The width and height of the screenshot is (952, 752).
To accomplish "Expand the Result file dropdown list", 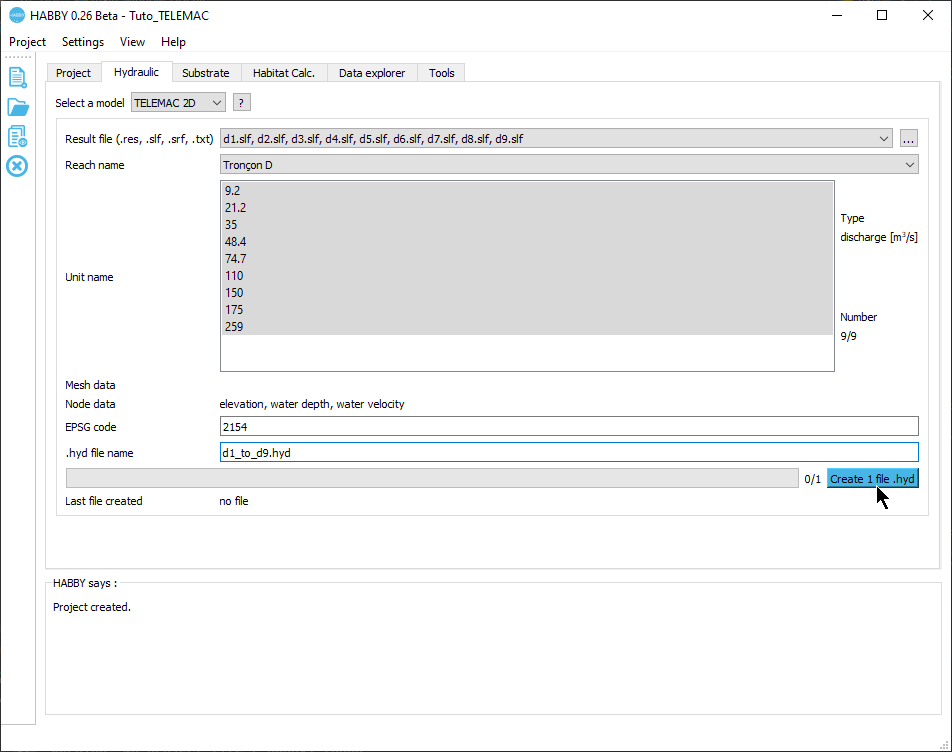I will pyautogui.click(x=883, y=139).
